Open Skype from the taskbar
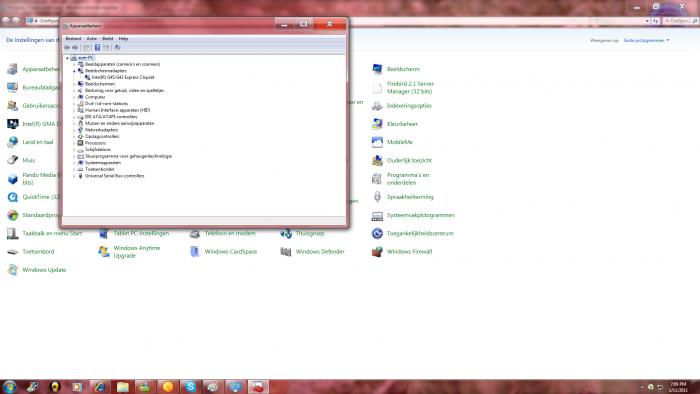700x394 pixels. [x=190, y=387]
